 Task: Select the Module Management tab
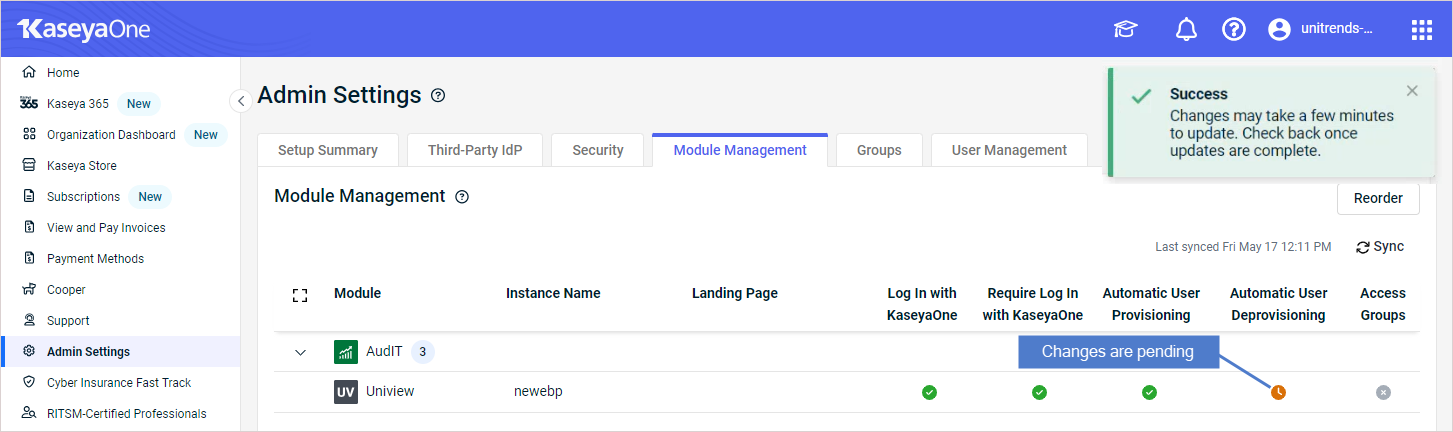[740, 150]
